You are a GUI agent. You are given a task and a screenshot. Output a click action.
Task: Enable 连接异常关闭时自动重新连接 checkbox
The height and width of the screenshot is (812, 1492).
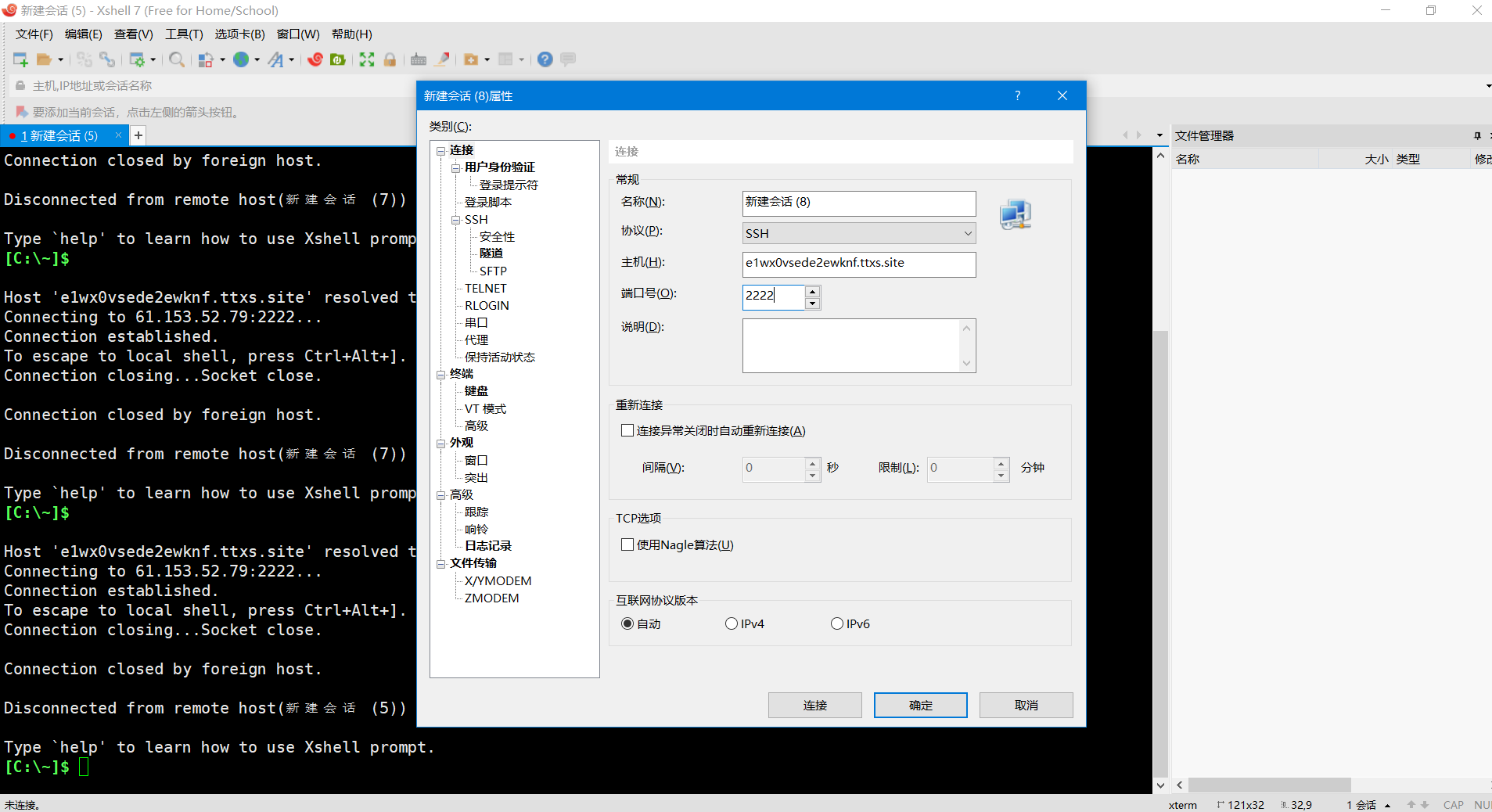pyautogui.click(x=627, y=430)
